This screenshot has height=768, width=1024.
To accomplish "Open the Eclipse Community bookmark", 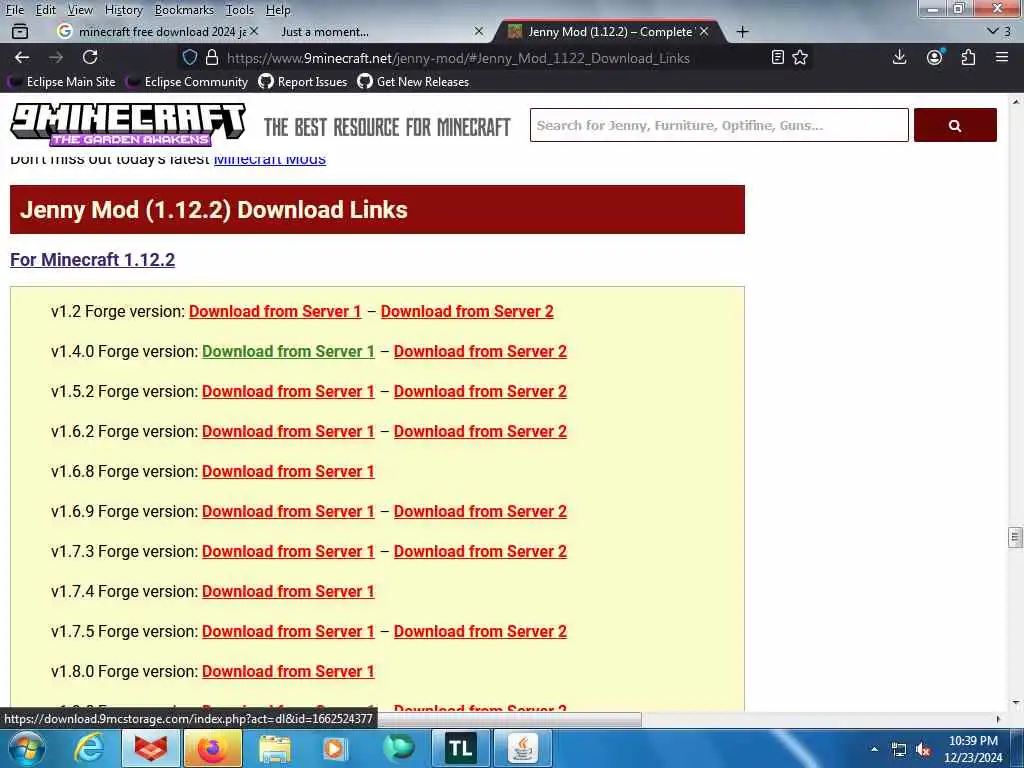I will [x=188, y=82].
